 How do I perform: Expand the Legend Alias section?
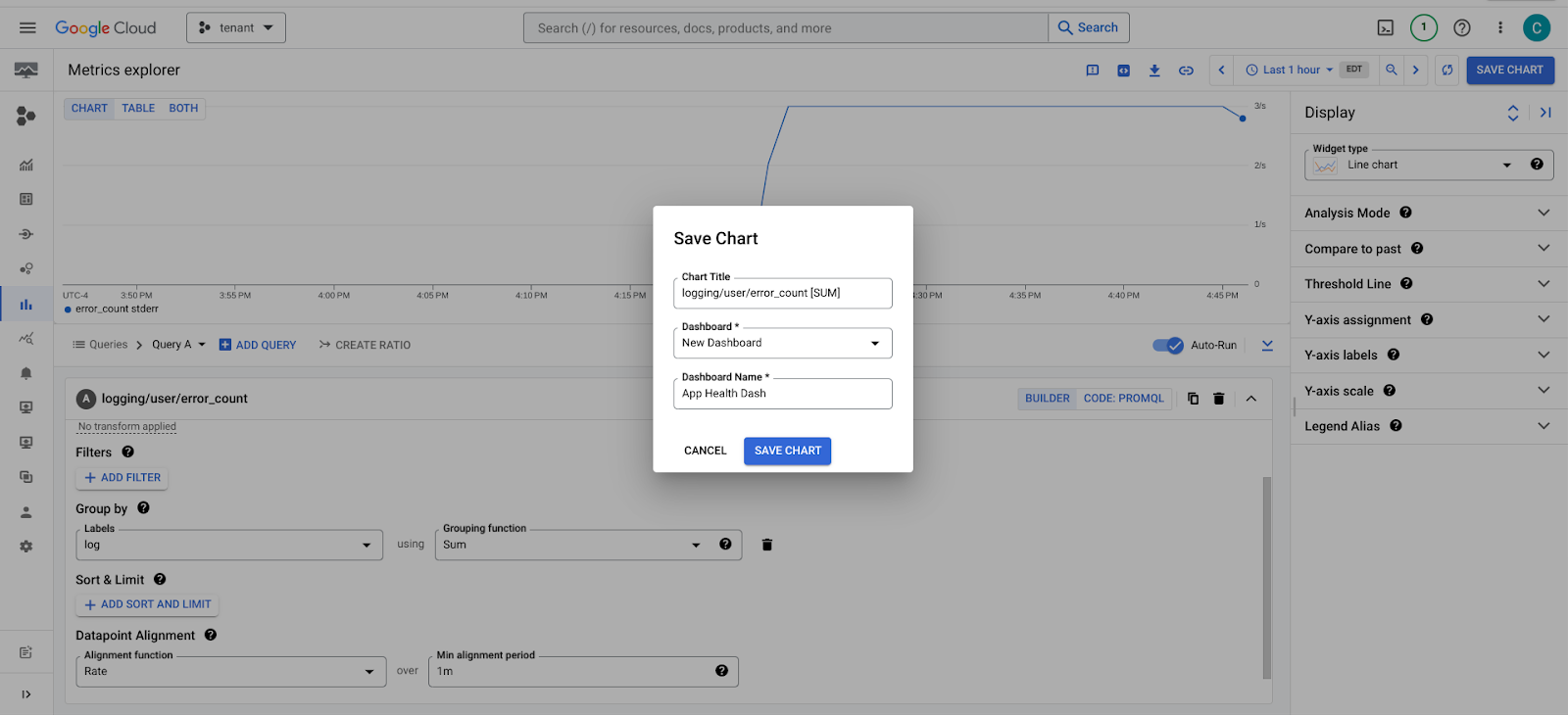tap(1429, 426)
